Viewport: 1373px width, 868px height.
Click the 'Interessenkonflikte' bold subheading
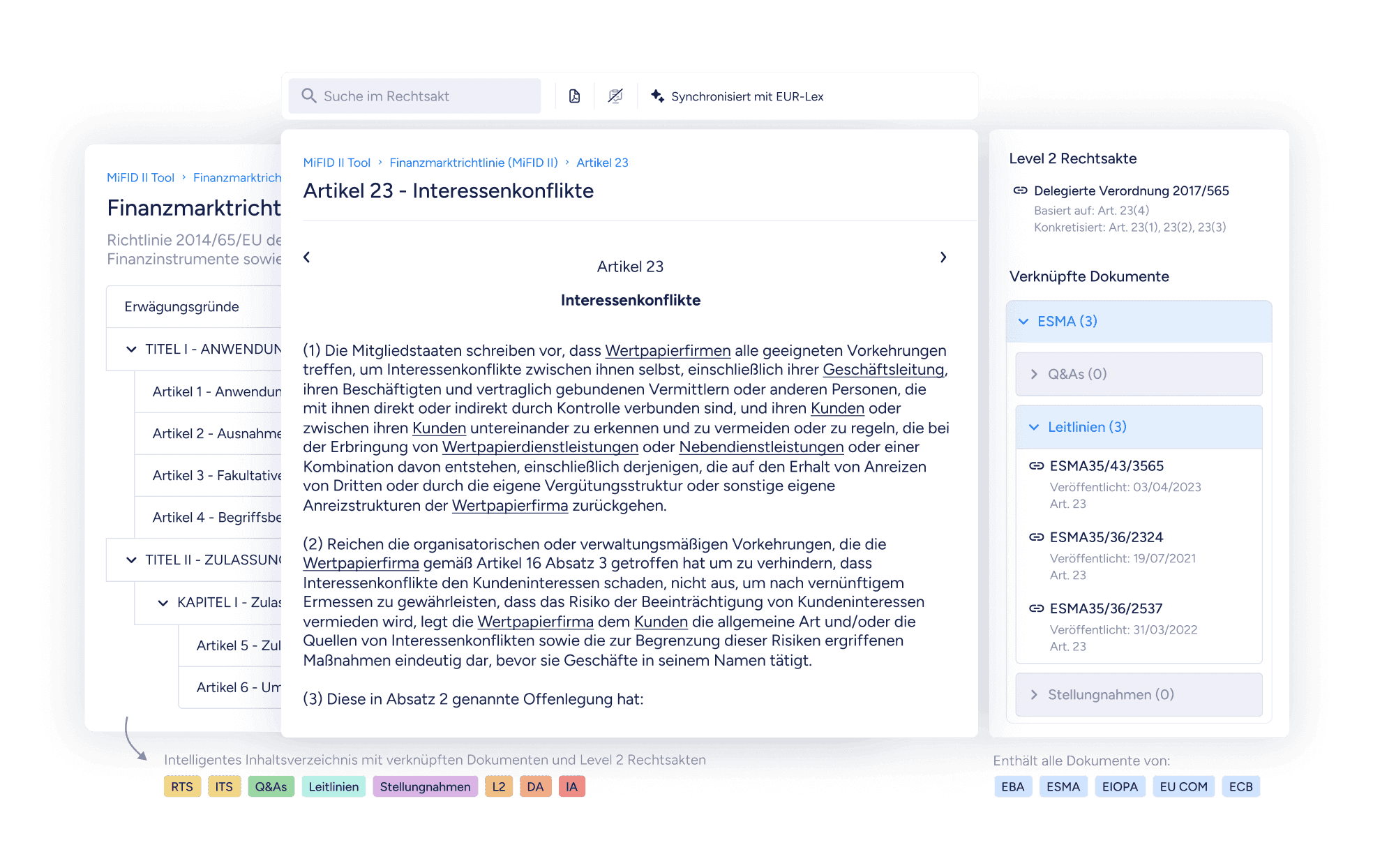[x=630, y=300]
